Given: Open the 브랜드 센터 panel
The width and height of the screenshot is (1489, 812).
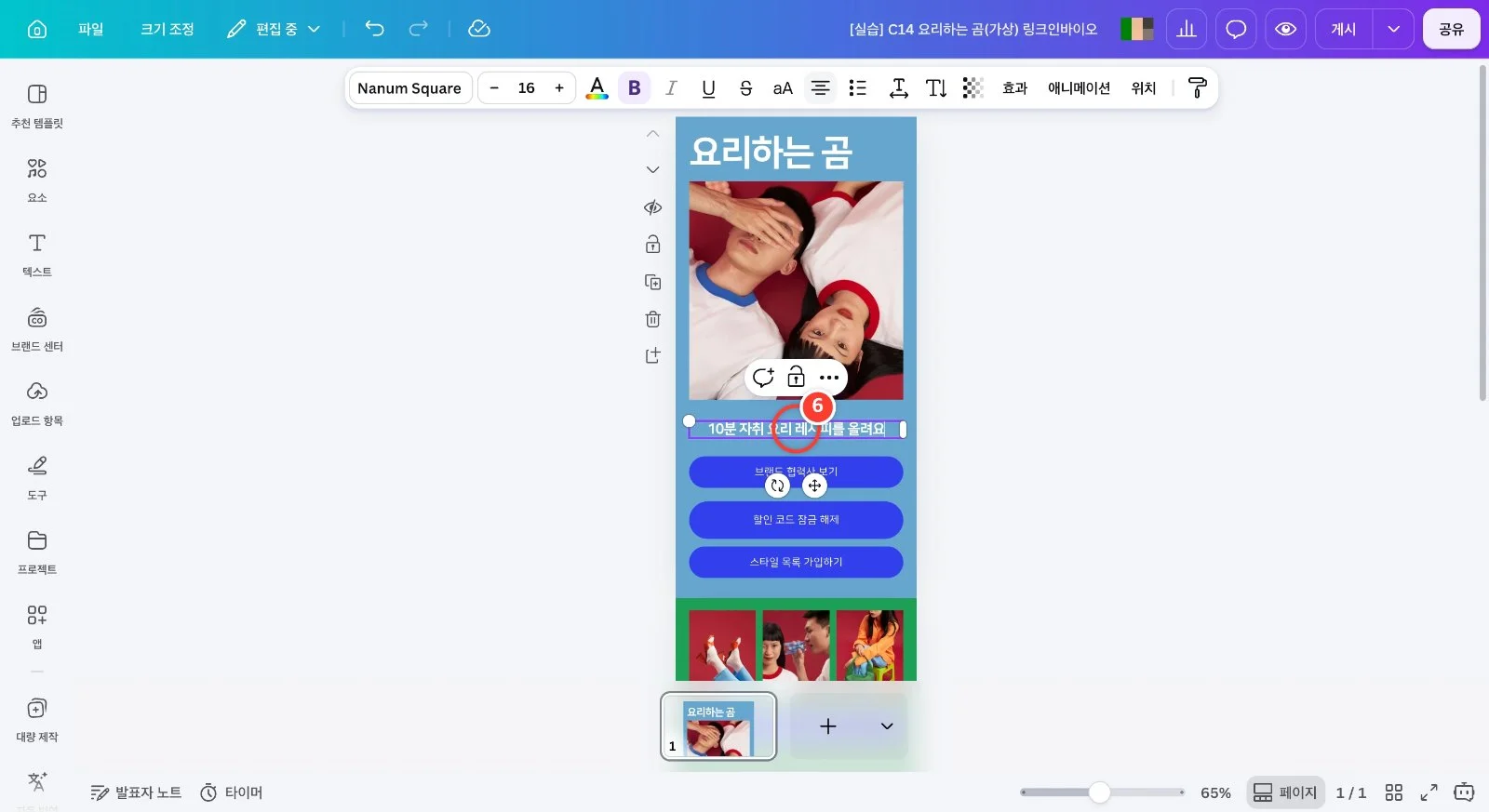Looking at the screenshot, I should 37,328.
